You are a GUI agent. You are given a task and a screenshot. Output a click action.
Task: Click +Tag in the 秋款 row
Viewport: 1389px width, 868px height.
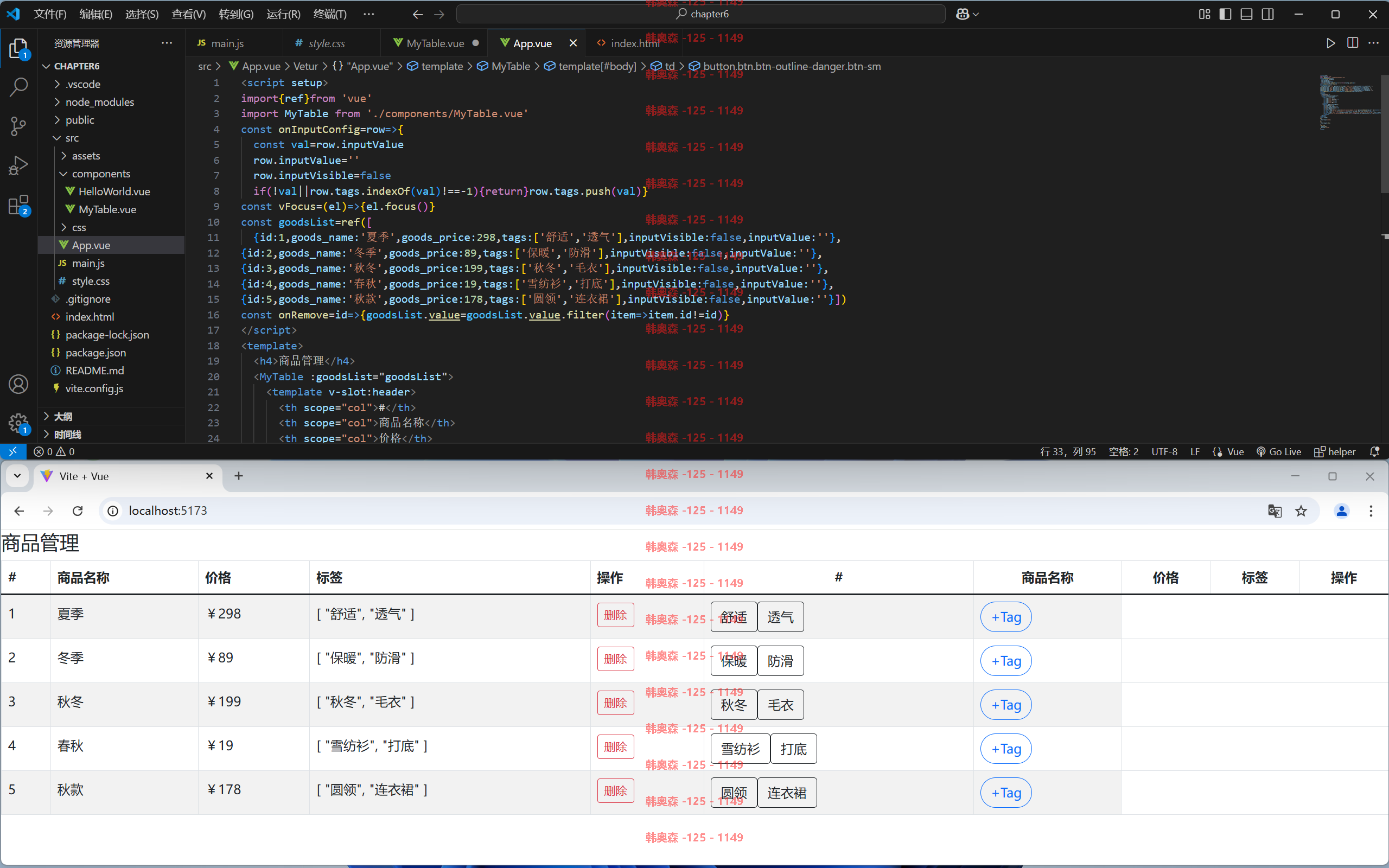click(x=1005, y=793)
